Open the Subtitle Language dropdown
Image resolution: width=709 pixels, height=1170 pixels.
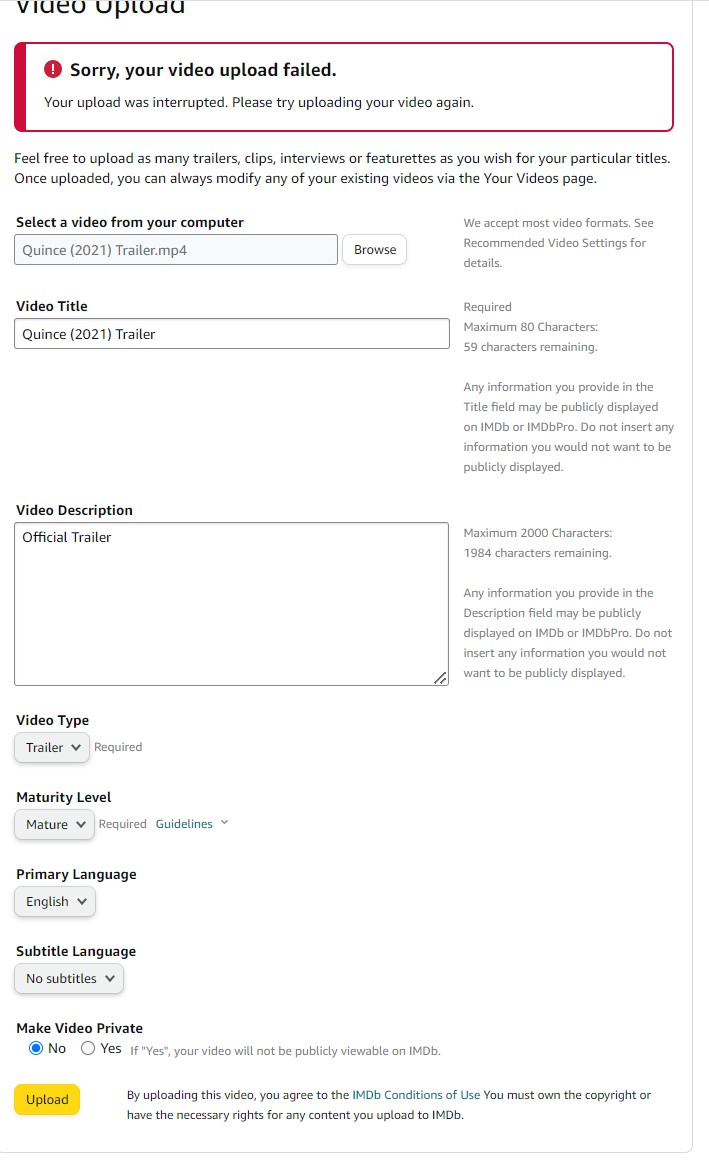[69, 978]
